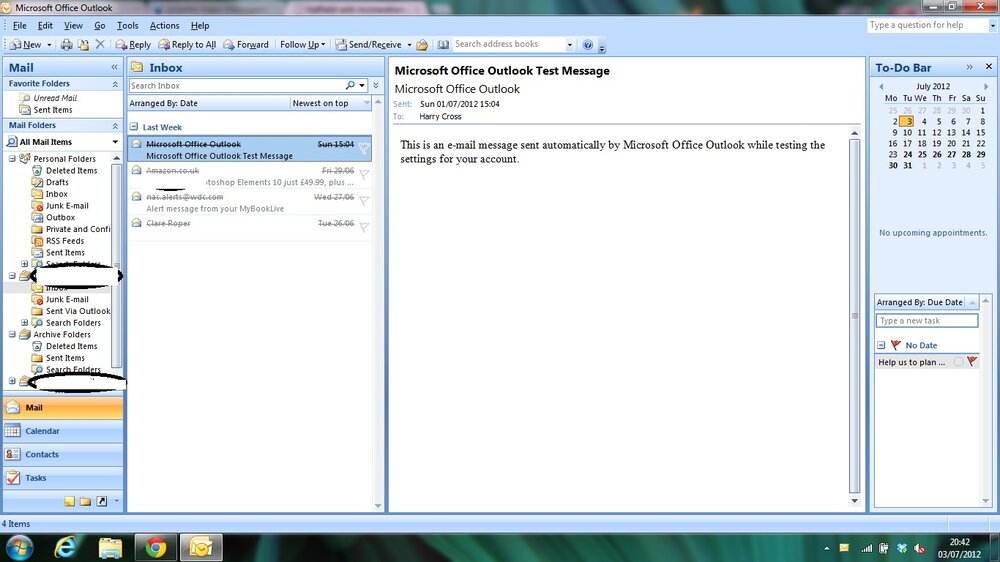Open the New item dropdown arrow
This screenshot has height=562, width=1000.
[x=49, y=45]
